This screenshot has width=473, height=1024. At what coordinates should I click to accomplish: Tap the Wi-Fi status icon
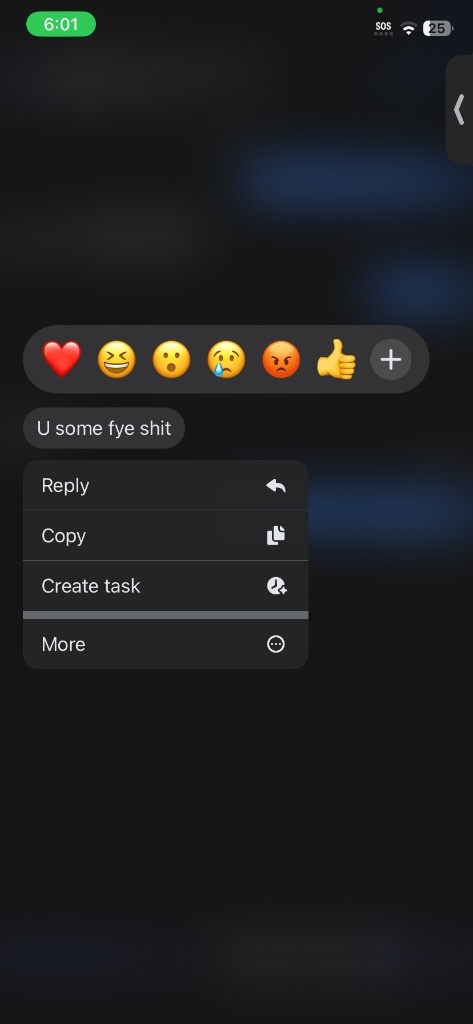point(409,28)
